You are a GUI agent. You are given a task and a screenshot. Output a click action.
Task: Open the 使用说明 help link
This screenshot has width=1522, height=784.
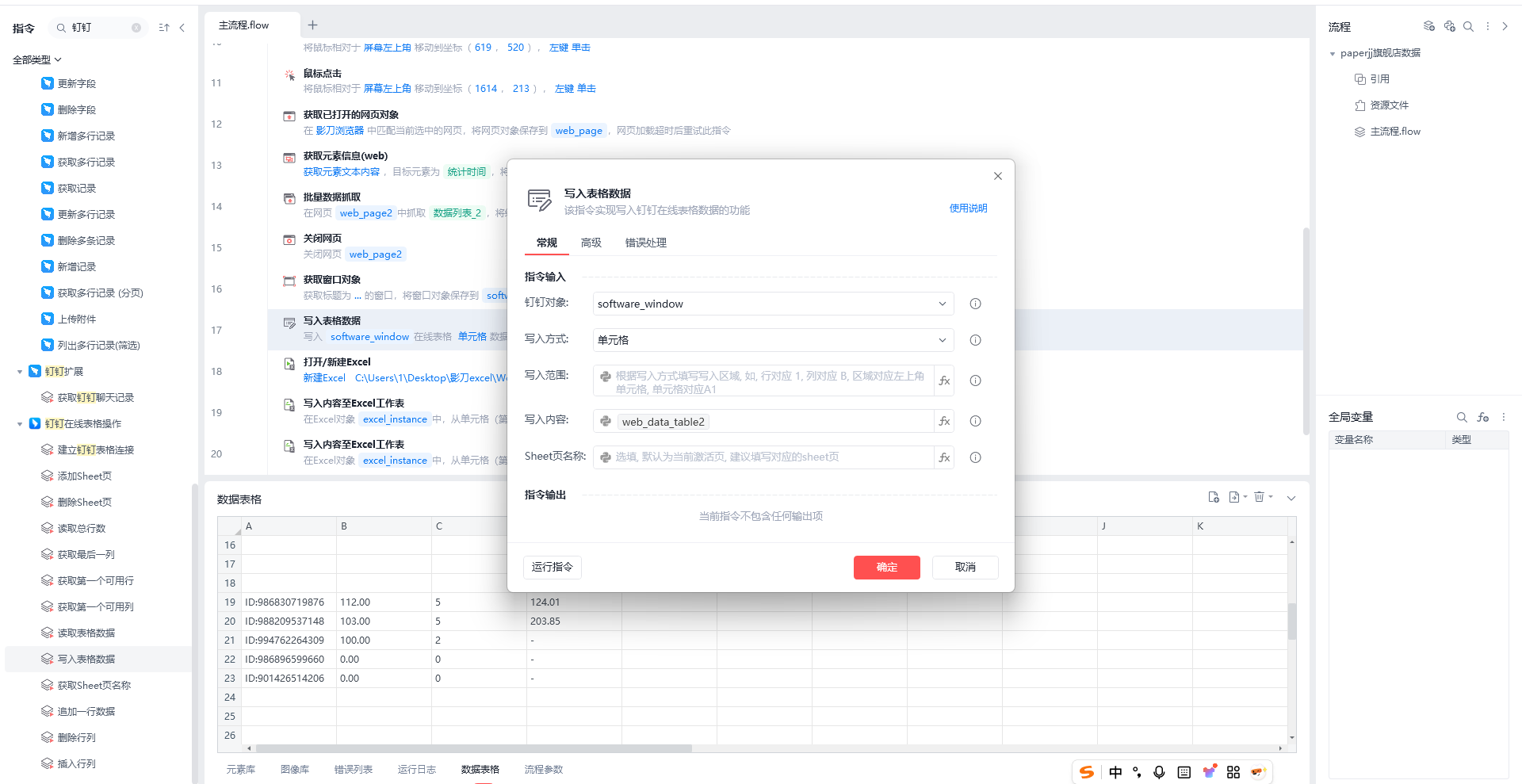coord(969,208)
